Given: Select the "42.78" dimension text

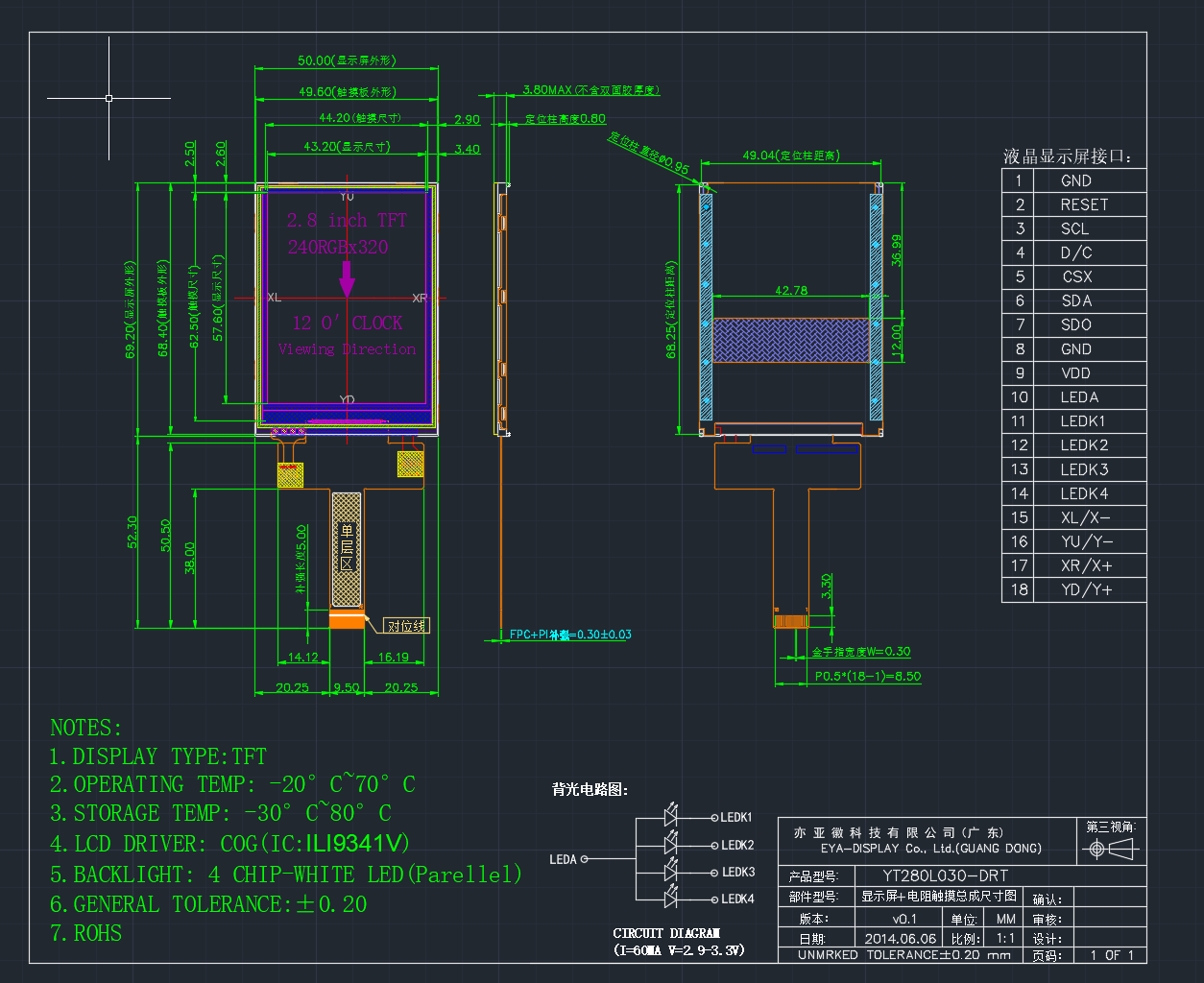Looking at the screenshot, I should click(791, 290).
